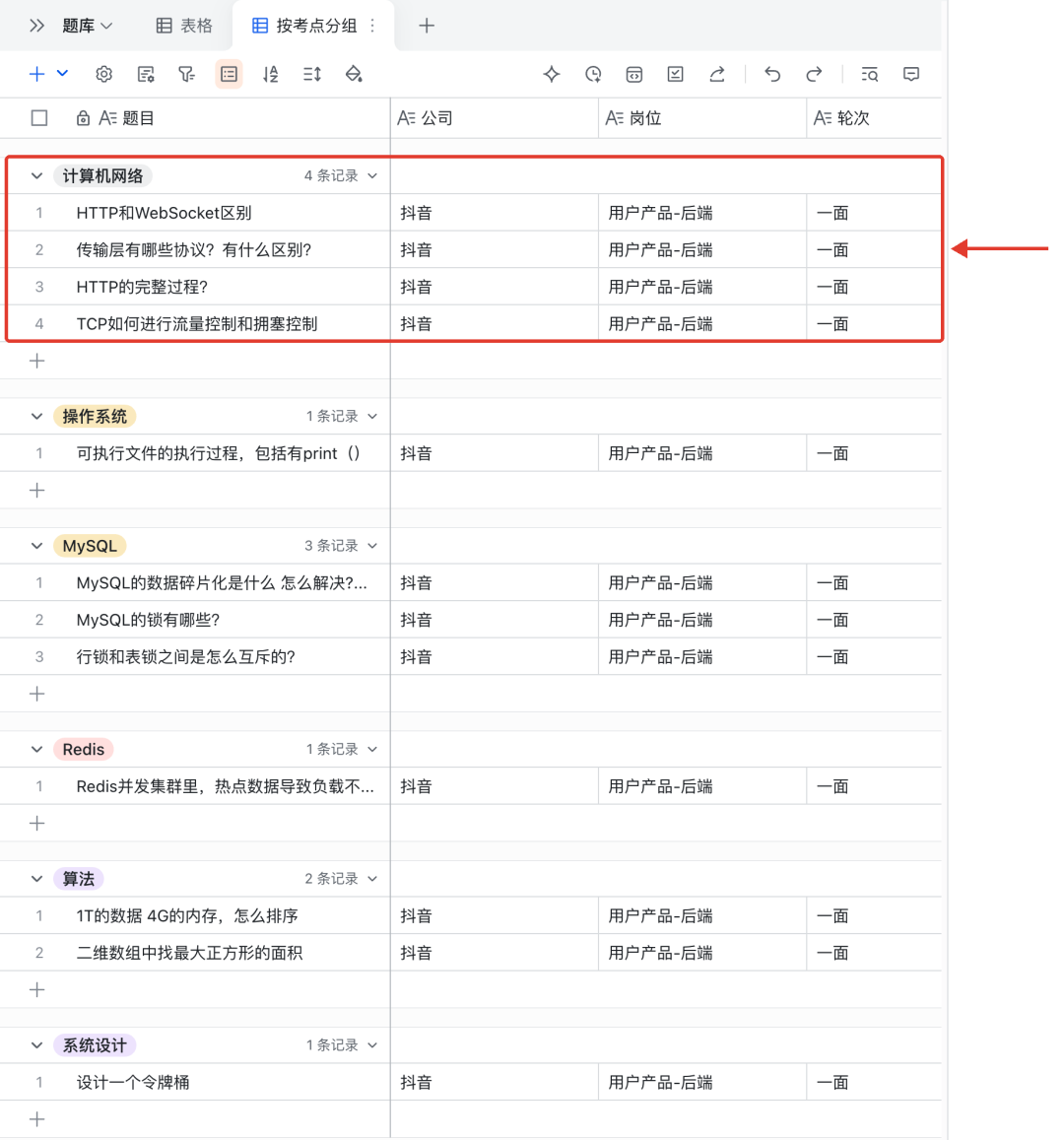Switch to the 表格 view tab
Screen dimensions: 1064x1140
184,27
